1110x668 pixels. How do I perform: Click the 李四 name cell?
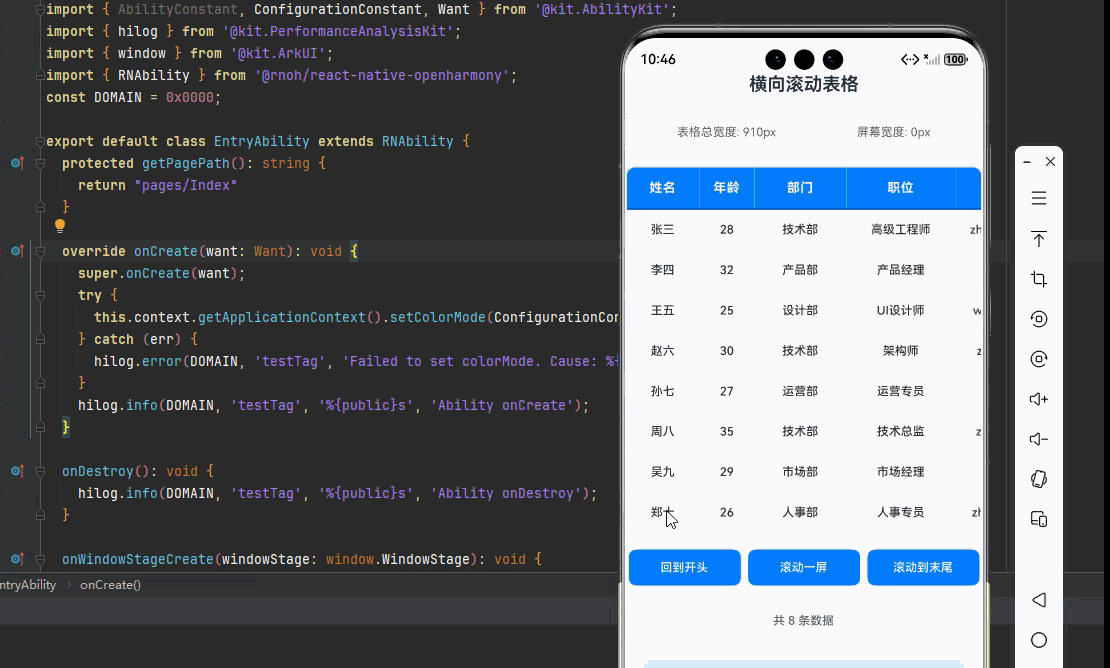click(x=663, y=270)
